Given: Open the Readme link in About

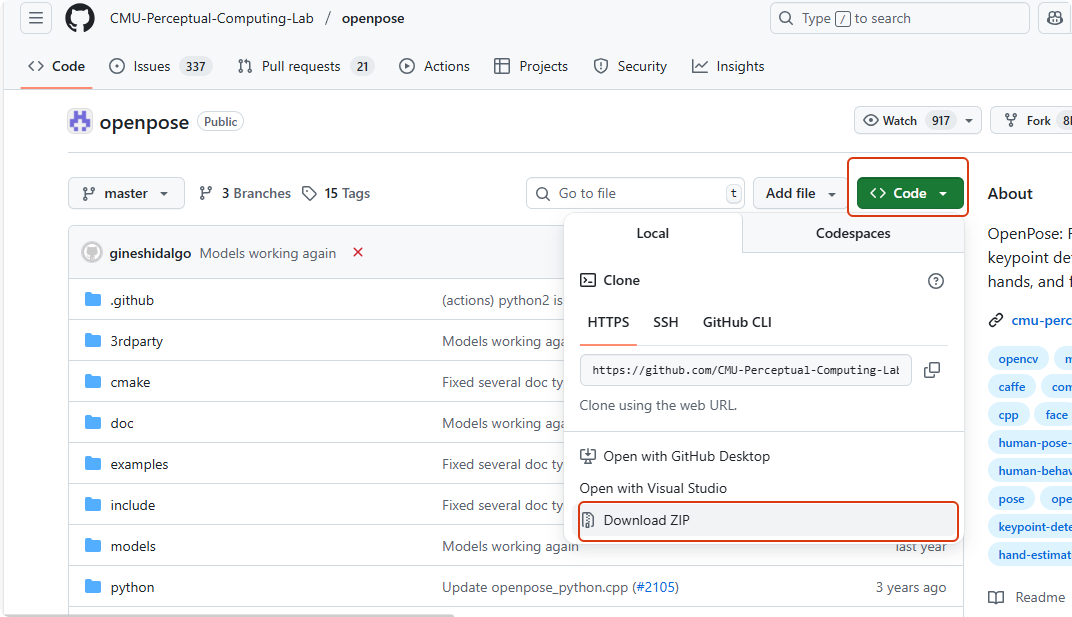Looking at the screenshot, I should (x=1040, y=597).
